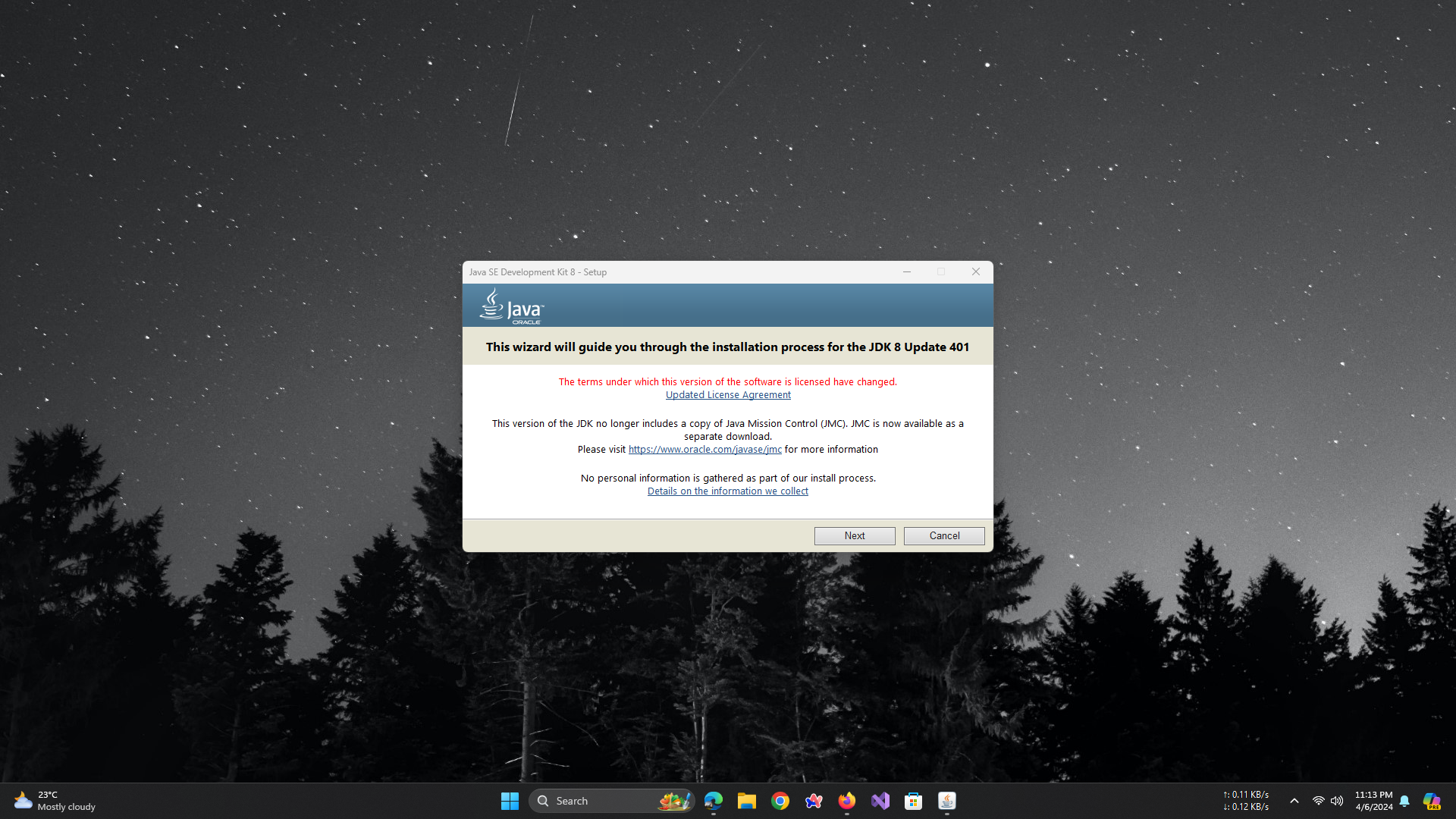Screen dimensions: 1456x819
Task: Click the Next button in installer
Action: pos(855,535)
